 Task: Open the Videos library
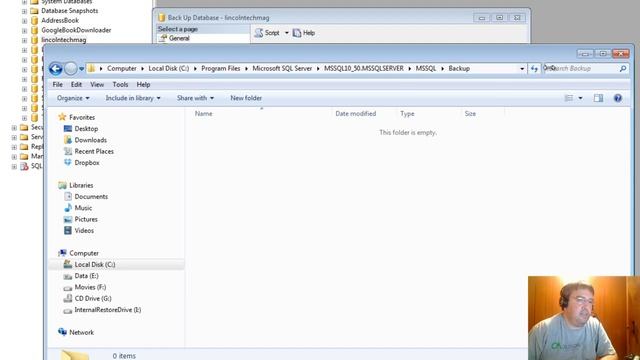coord(84,231)
